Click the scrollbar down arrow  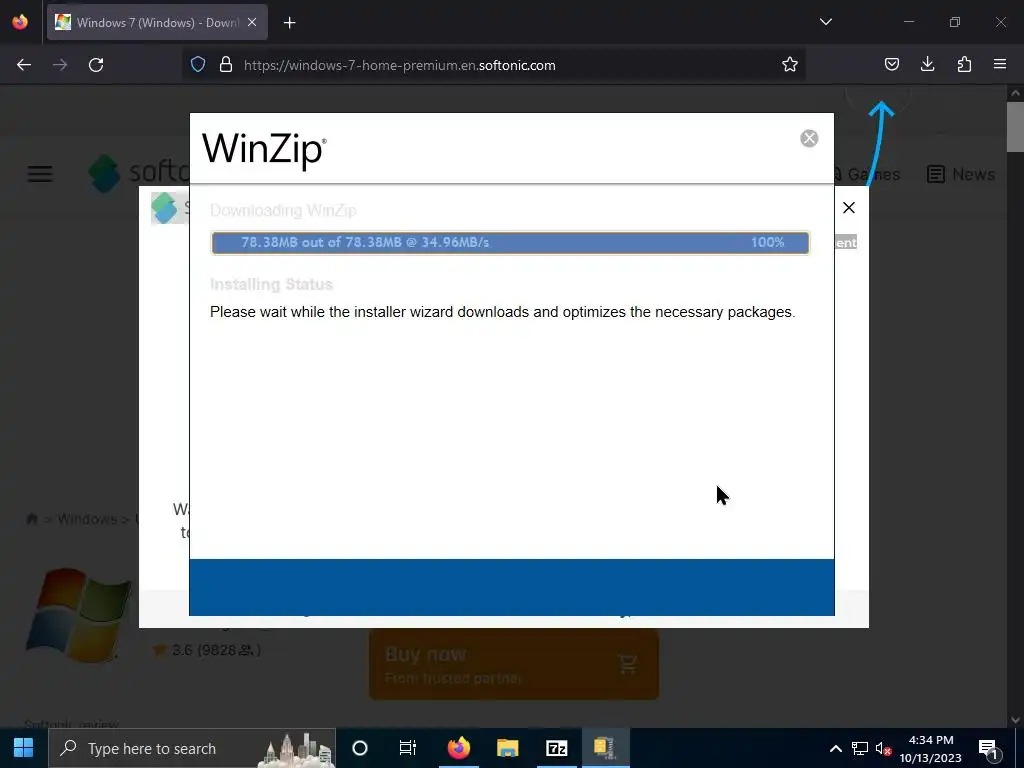pyautogui.click(x=1015, y=720)
